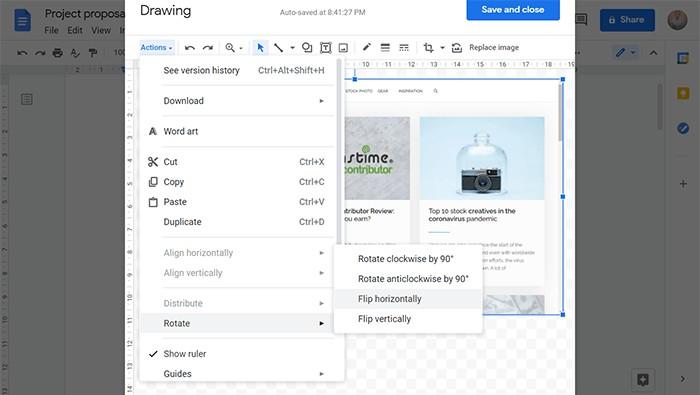This screenshot has width=700, height=395.
Task: Select the arrow pointer Select tool
Action: (260, 47)
